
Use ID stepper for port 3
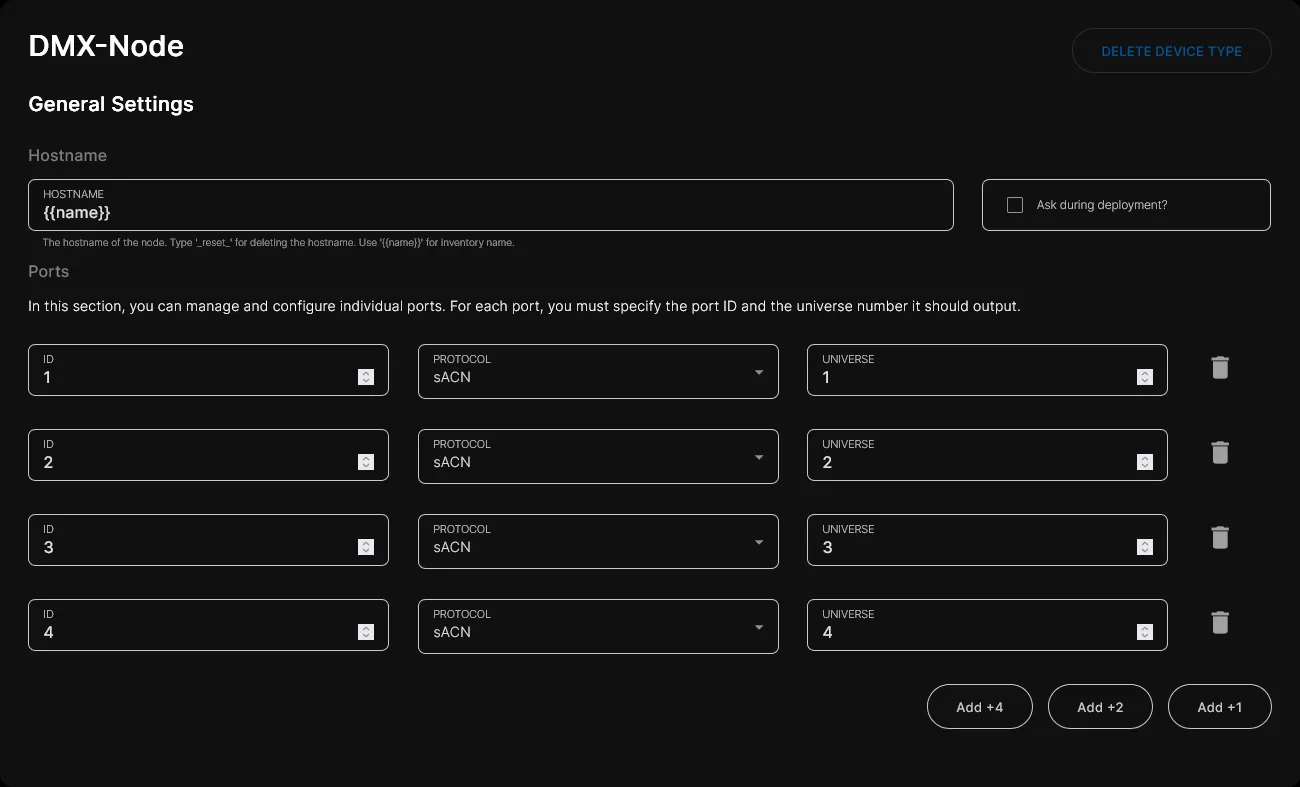366,547
